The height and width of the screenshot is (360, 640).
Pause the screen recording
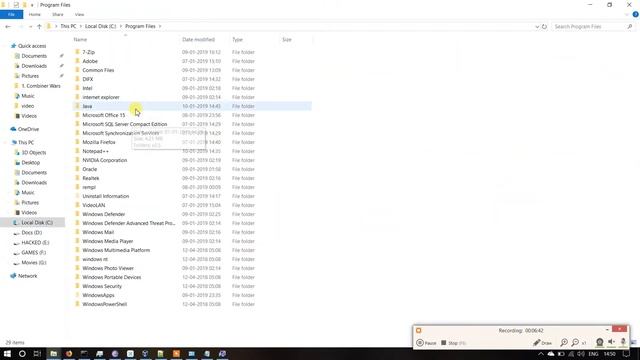(426, 343)
